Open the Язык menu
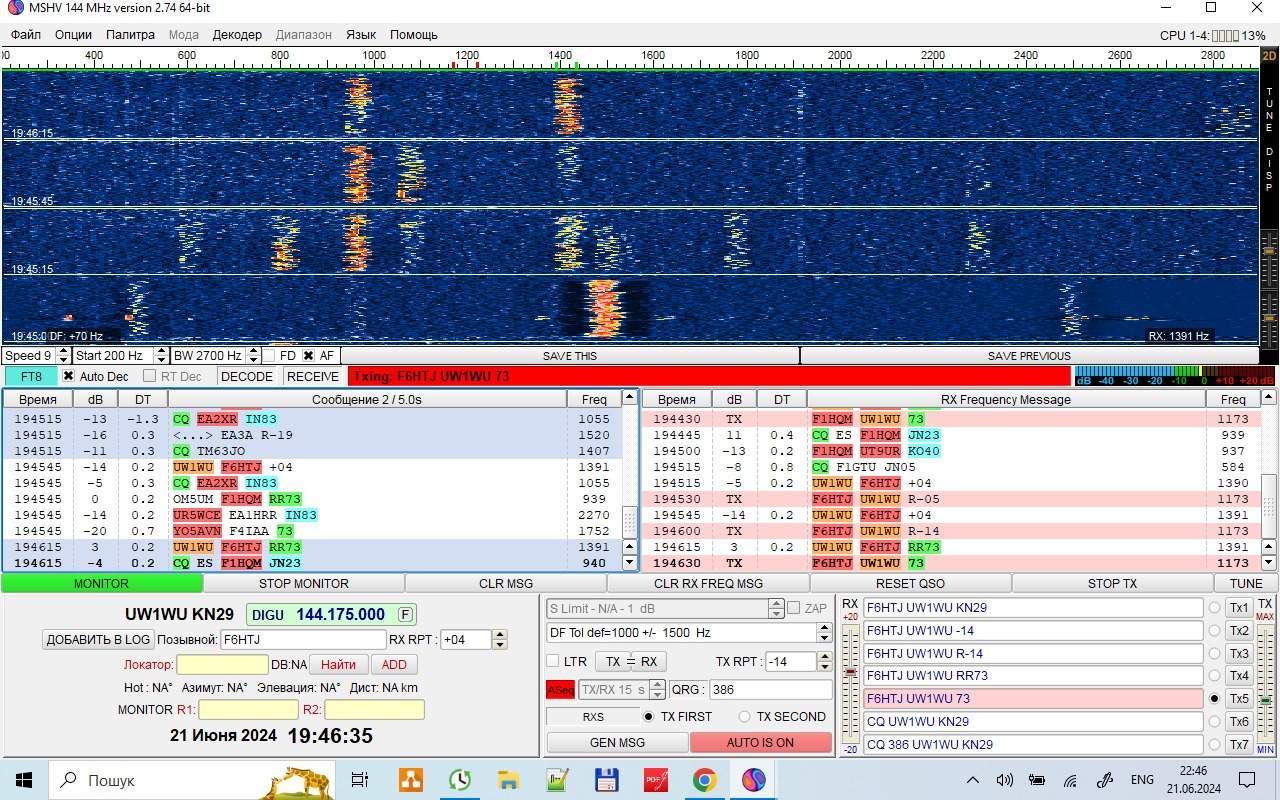 361,34
